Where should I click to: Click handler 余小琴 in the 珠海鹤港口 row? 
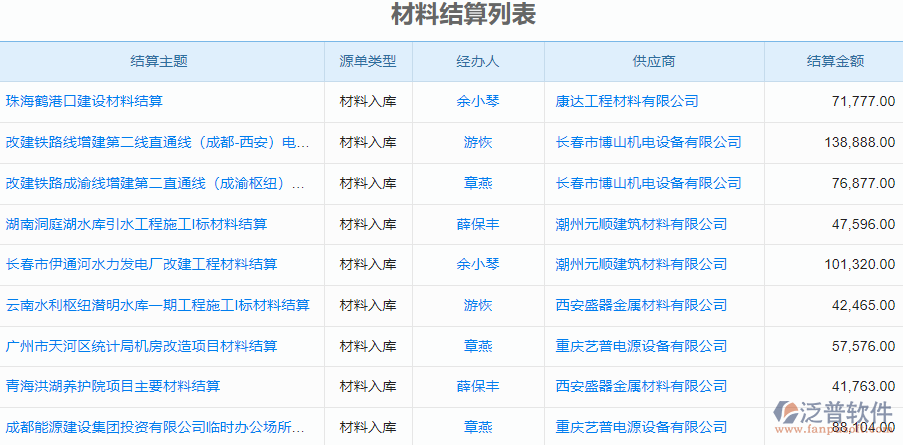point(478,101)
